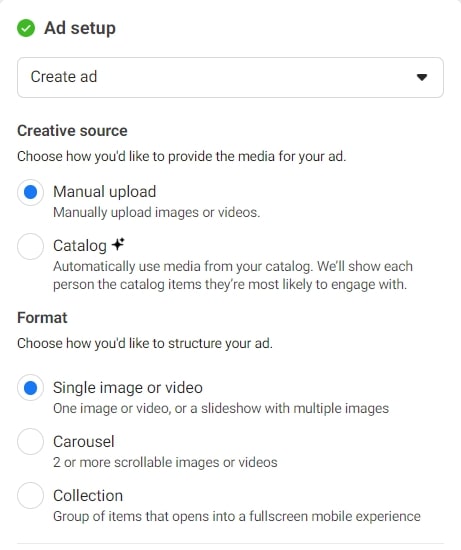Click the fullscreen mobile experience description
461x550 pixels.
[x=237, y=516]
